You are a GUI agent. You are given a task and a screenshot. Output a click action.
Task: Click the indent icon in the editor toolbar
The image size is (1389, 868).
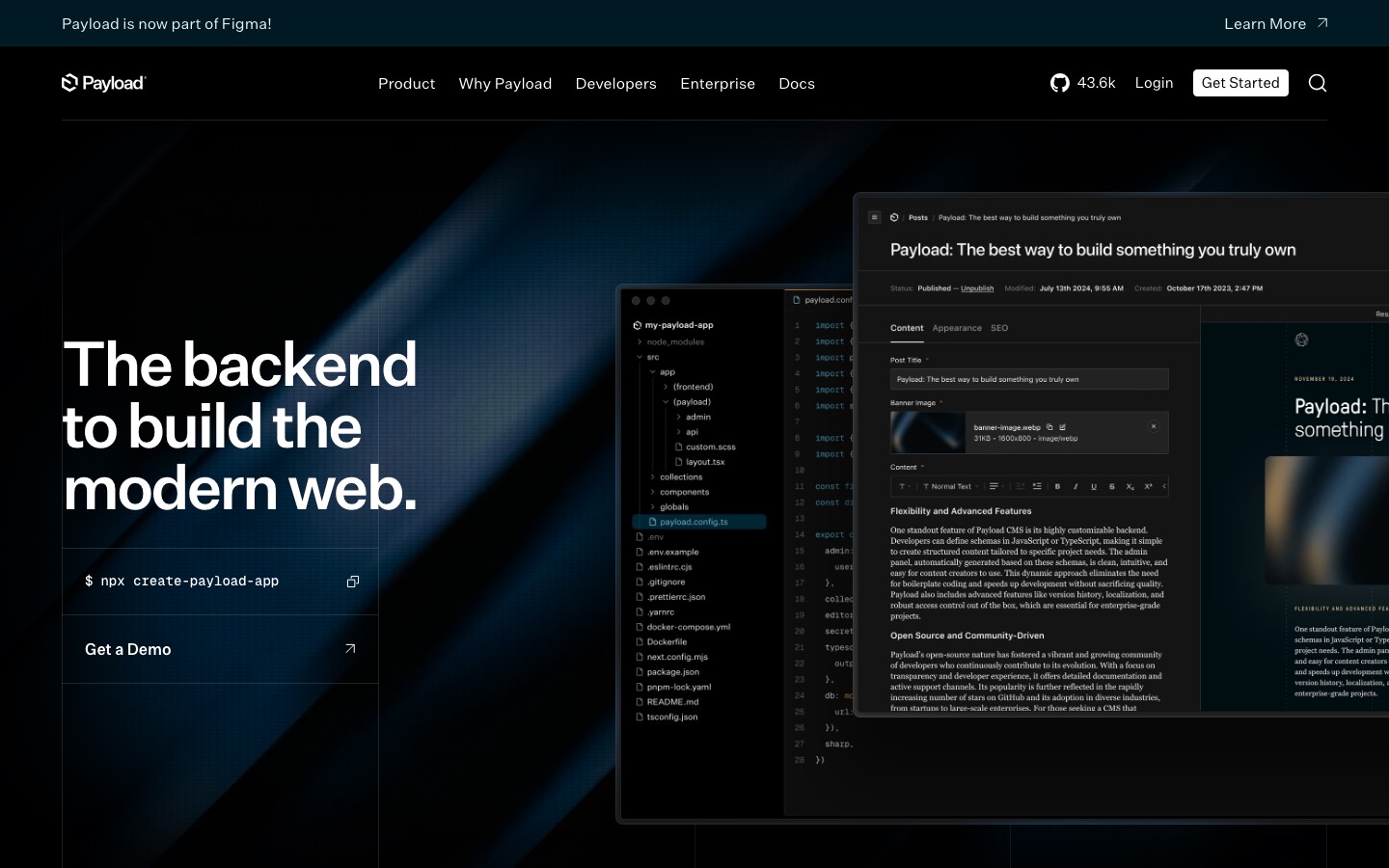(x=1037, y=486)
